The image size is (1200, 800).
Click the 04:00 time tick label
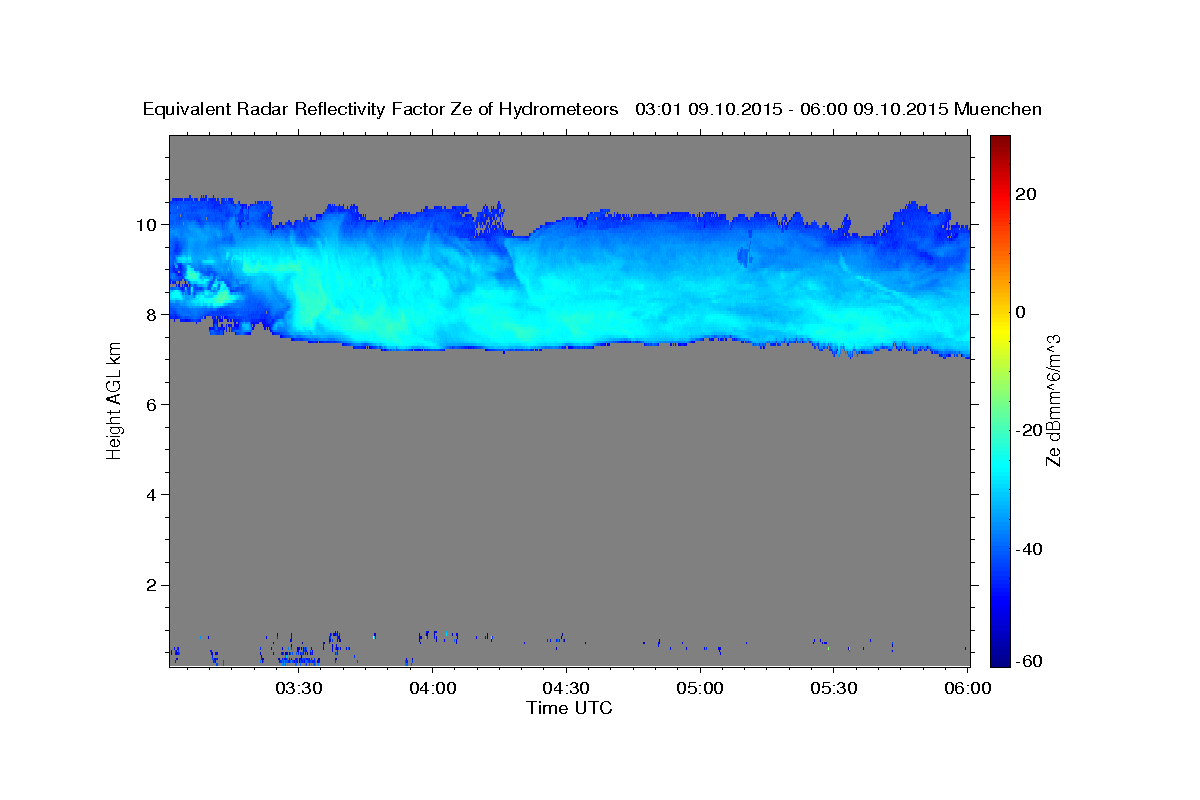click(x=432, y=689)
